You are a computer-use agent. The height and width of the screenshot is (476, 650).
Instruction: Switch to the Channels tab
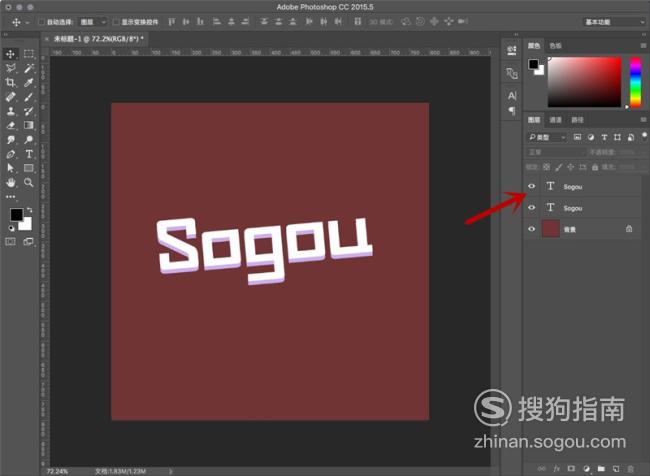[555, 120]
